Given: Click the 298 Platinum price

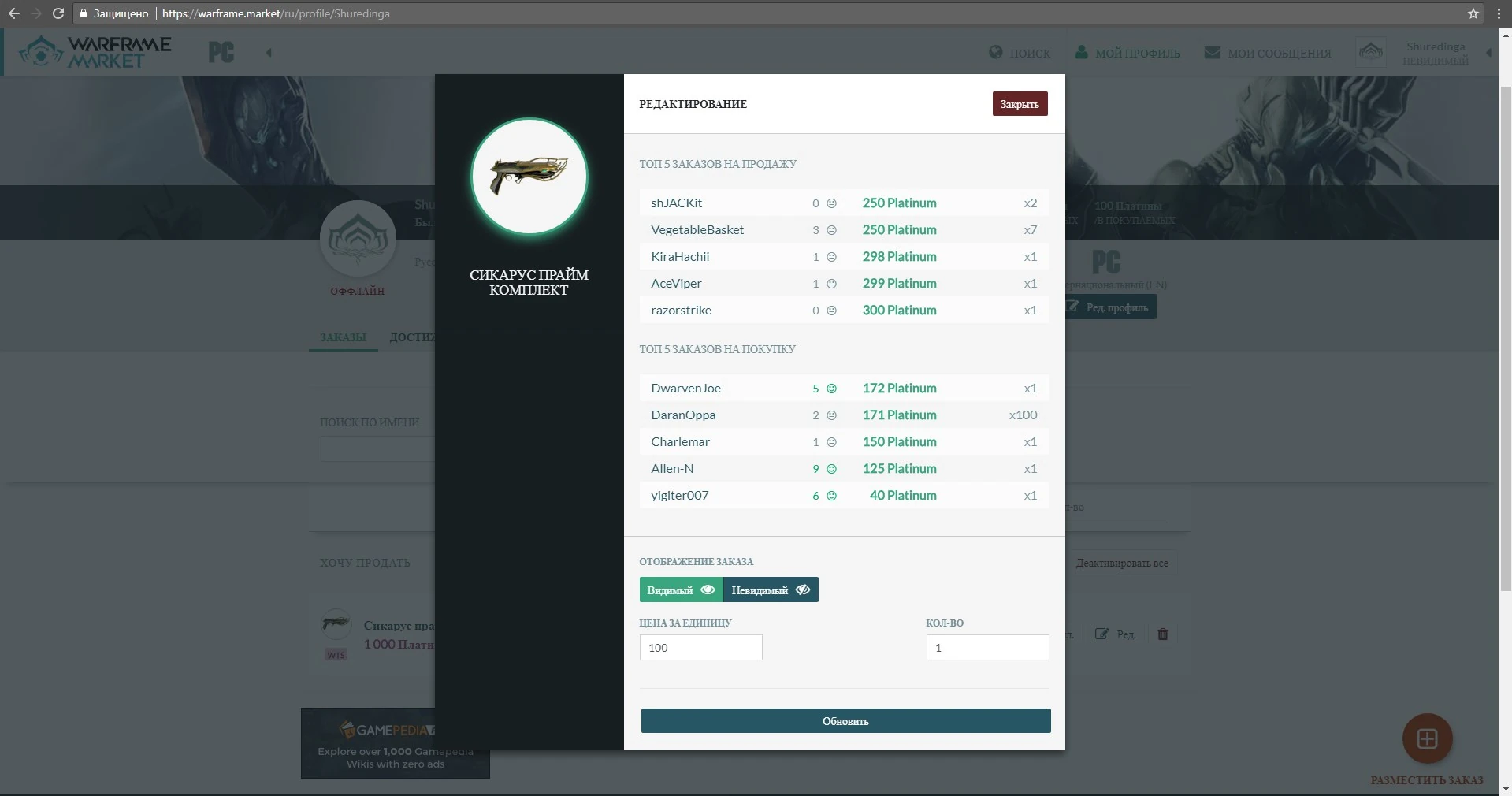Looking at the screenshot, I should point(899,257).
